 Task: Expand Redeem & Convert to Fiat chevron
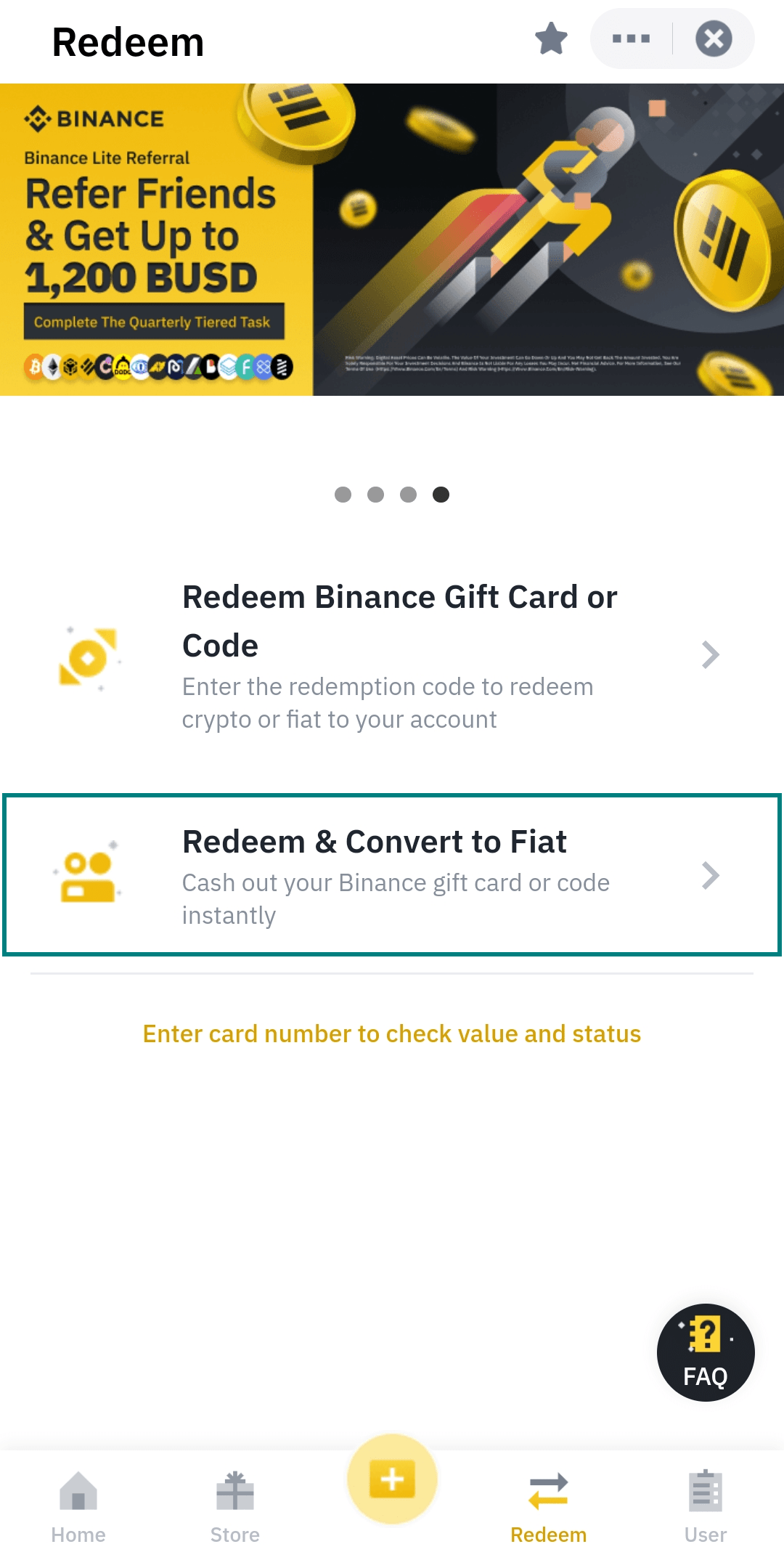[x=711, y=876]
